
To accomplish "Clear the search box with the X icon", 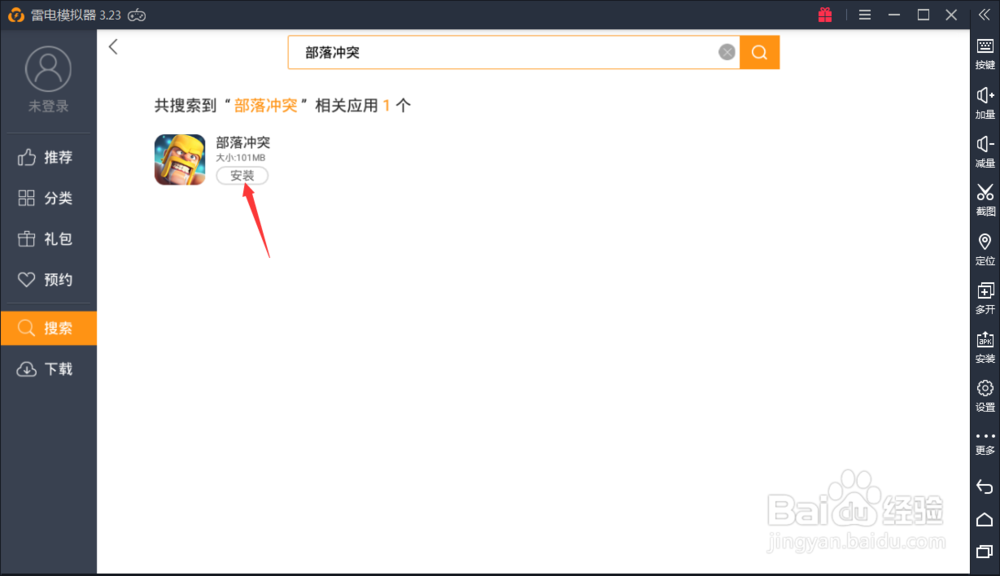I will (726, 52).
